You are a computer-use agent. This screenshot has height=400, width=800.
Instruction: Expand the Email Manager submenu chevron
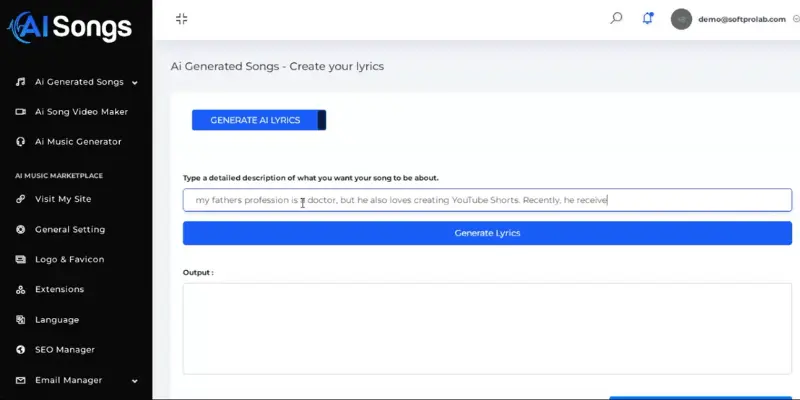tap(135, 381)
